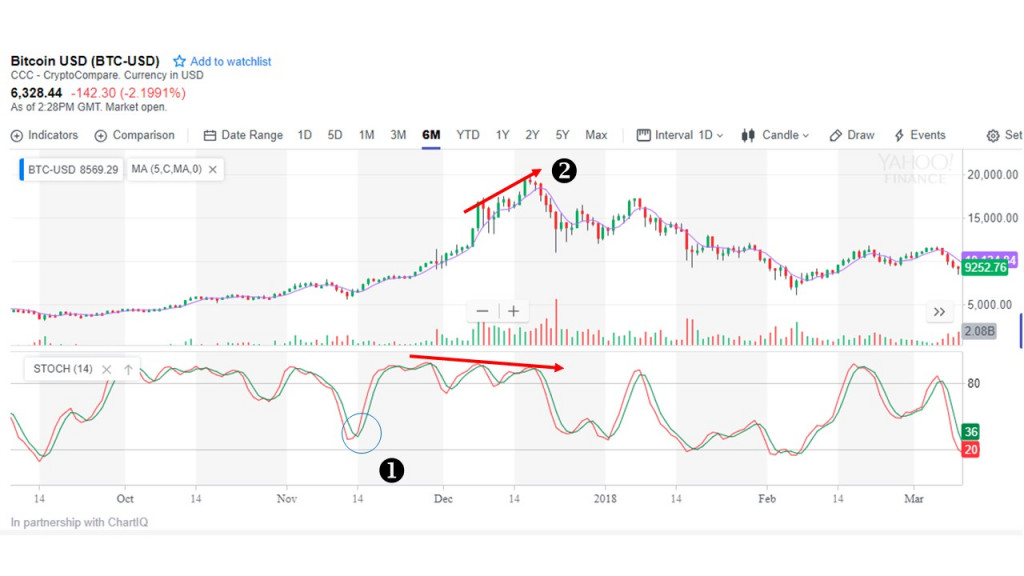Click the Comparison plus-circle icon
The width and height of the screenshot is (1024, 576).
pyautogui.click(x=101, y=136)
